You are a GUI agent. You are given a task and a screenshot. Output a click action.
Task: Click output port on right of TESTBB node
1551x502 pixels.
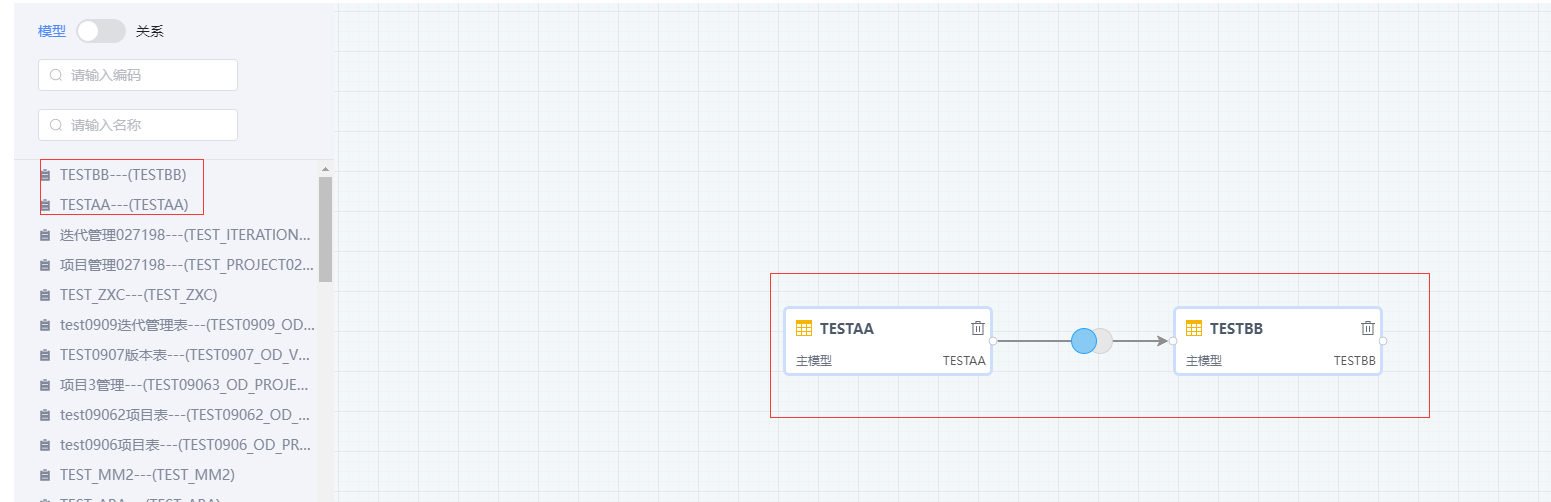pyautogui.click(x=1382, y=341)
